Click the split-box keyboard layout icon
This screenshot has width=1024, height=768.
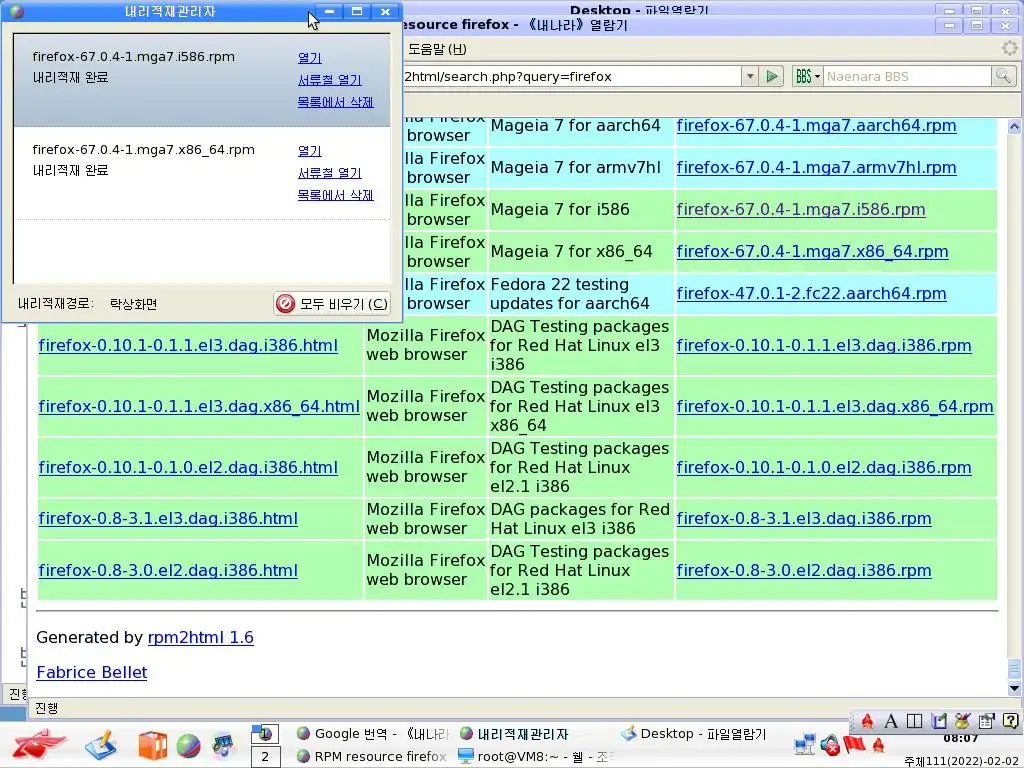914,721
